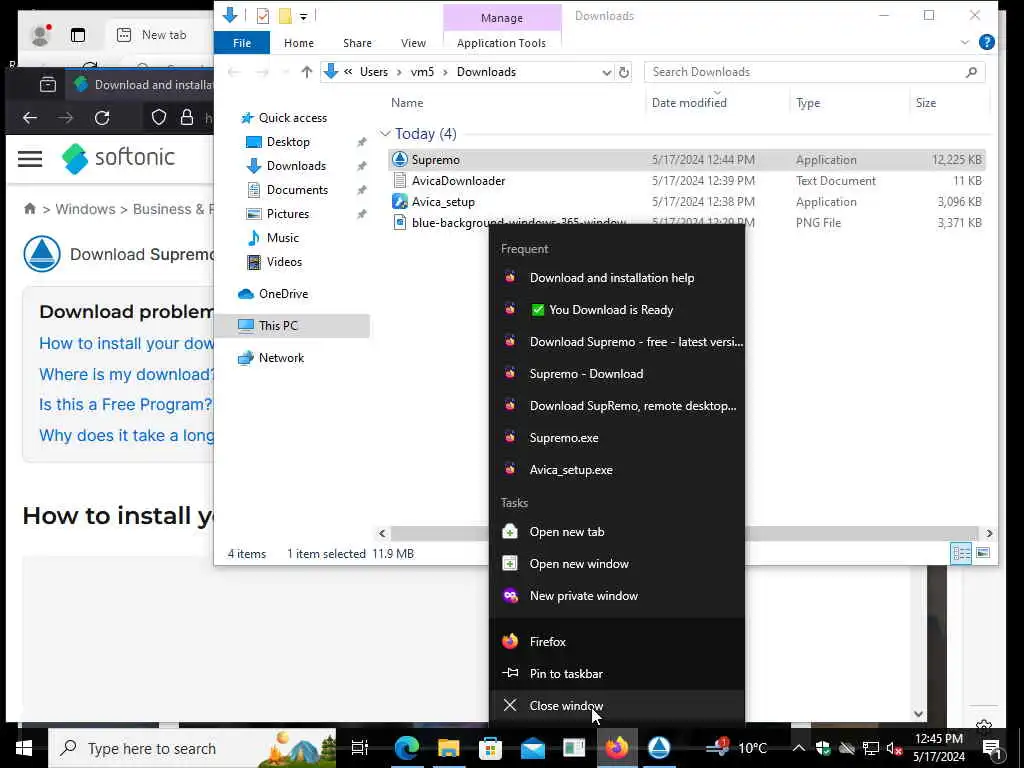The image size is (1024, 768).
Task: Open frequent item Supremo - Download
Action: [616, 374]
